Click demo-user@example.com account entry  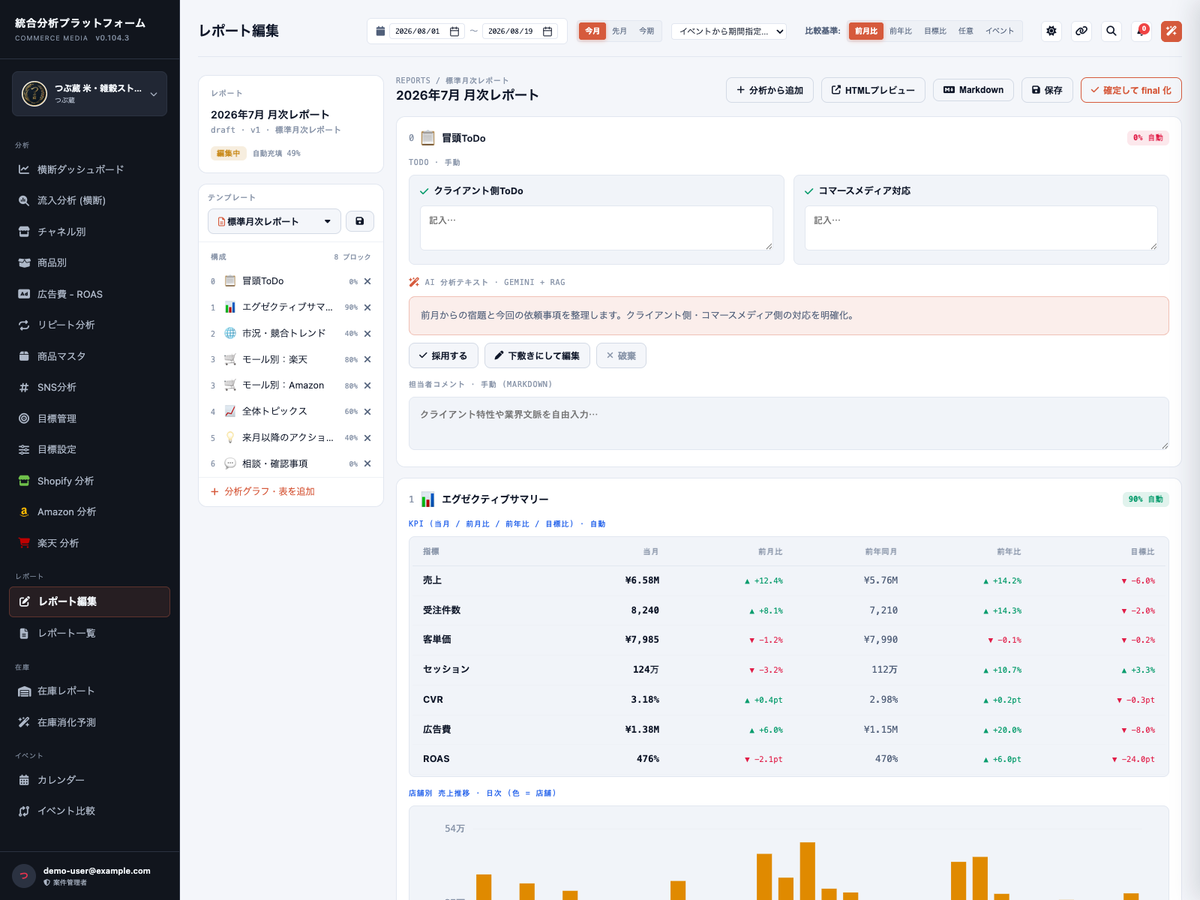click(90, 876)
